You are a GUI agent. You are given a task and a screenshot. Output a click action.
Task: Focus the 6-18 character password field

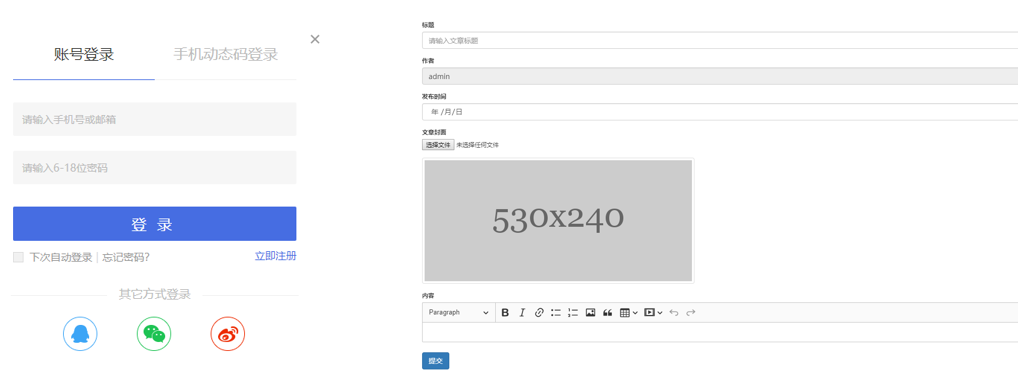point(155,168)
